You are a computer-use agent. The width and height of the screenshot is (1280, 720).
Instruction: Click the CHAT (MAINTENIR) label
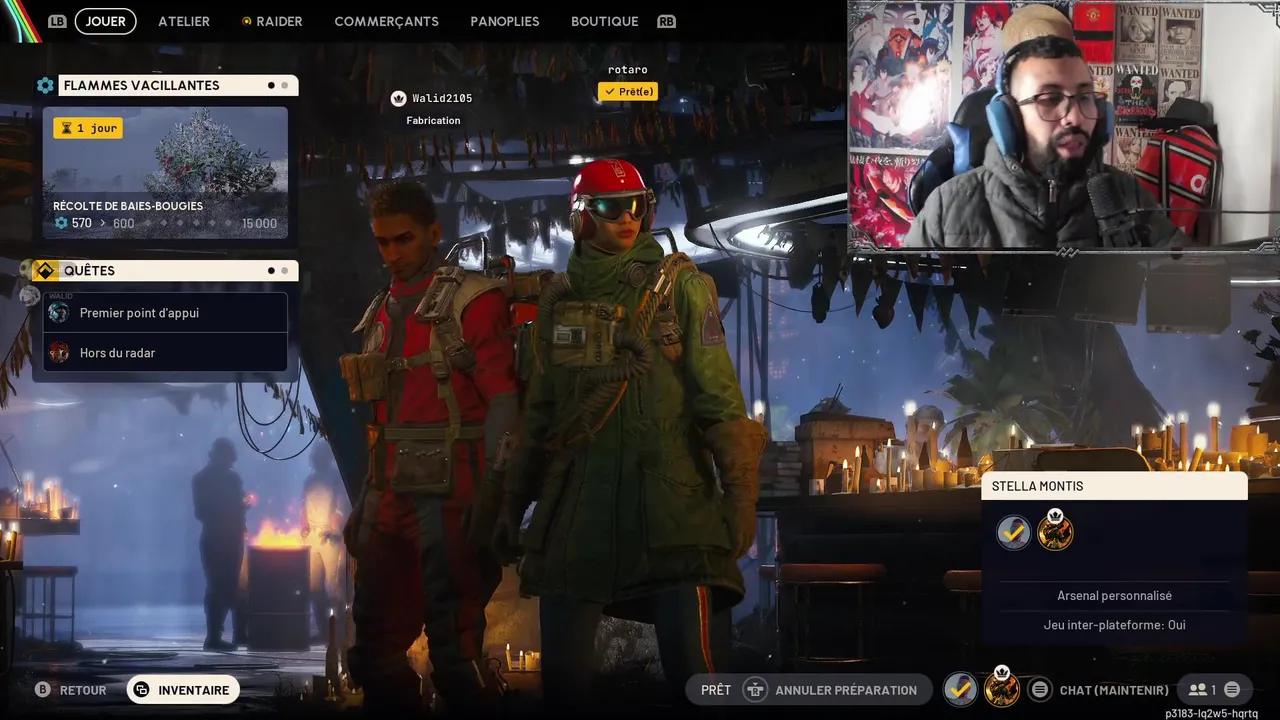1114,690
